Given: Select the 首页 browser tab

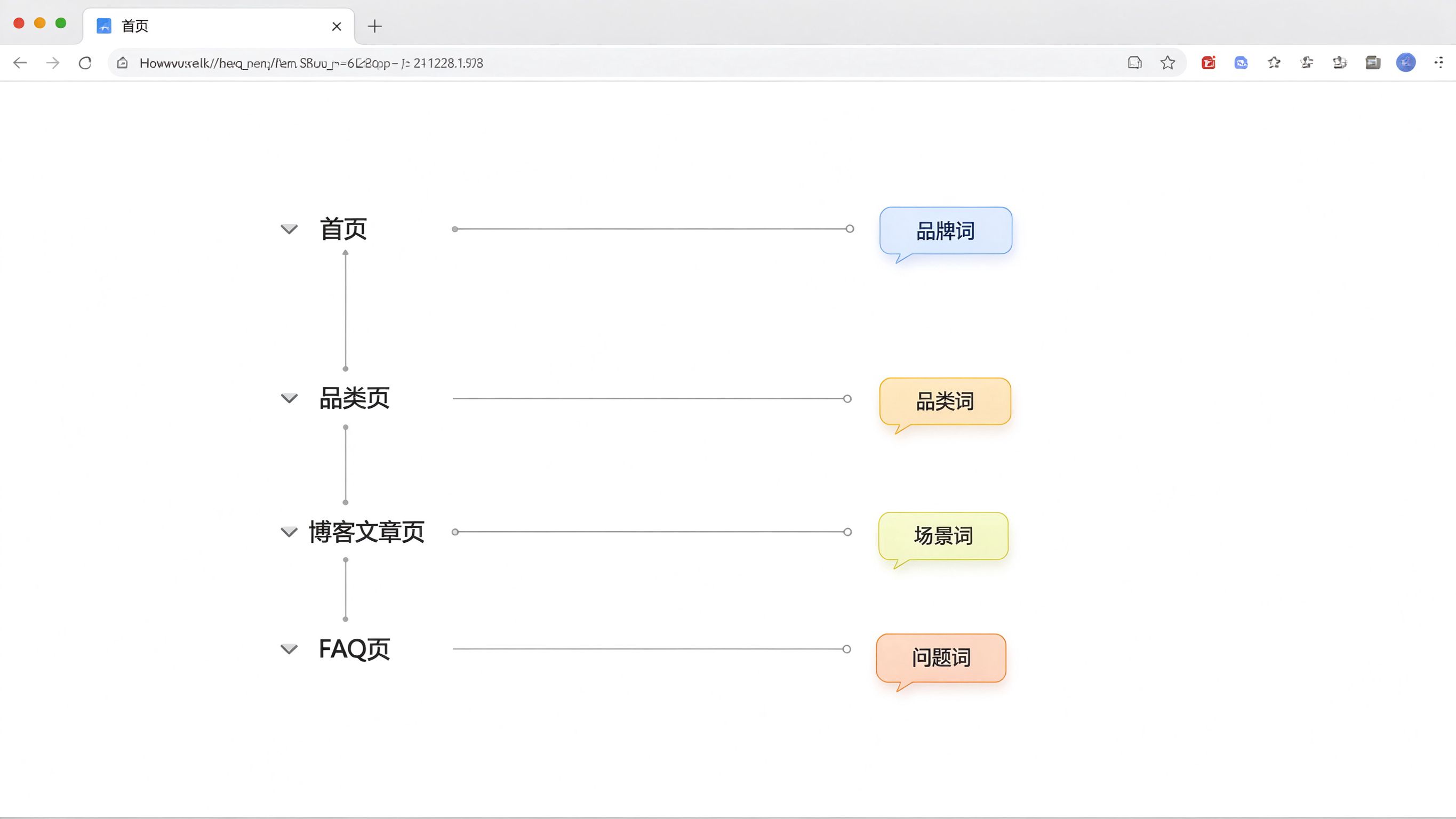Looking at the screenshot, I should (219, 26).
